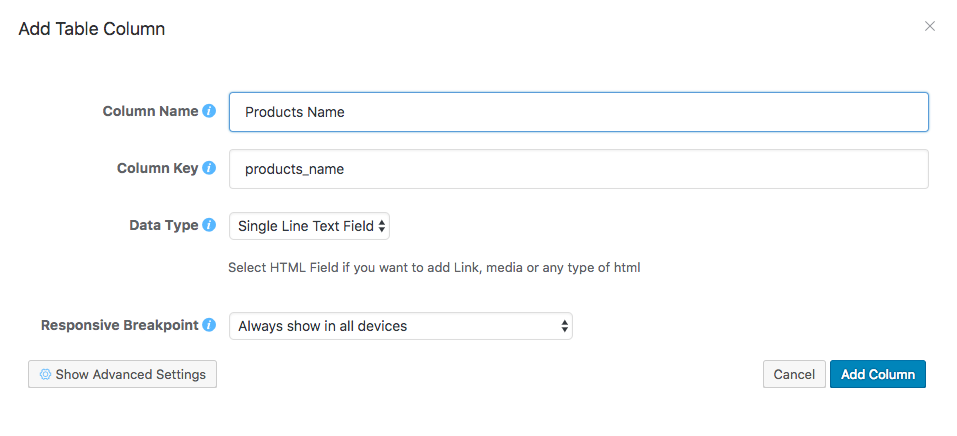Open the Responsive Breakpoint dropdown

[400, 326]
